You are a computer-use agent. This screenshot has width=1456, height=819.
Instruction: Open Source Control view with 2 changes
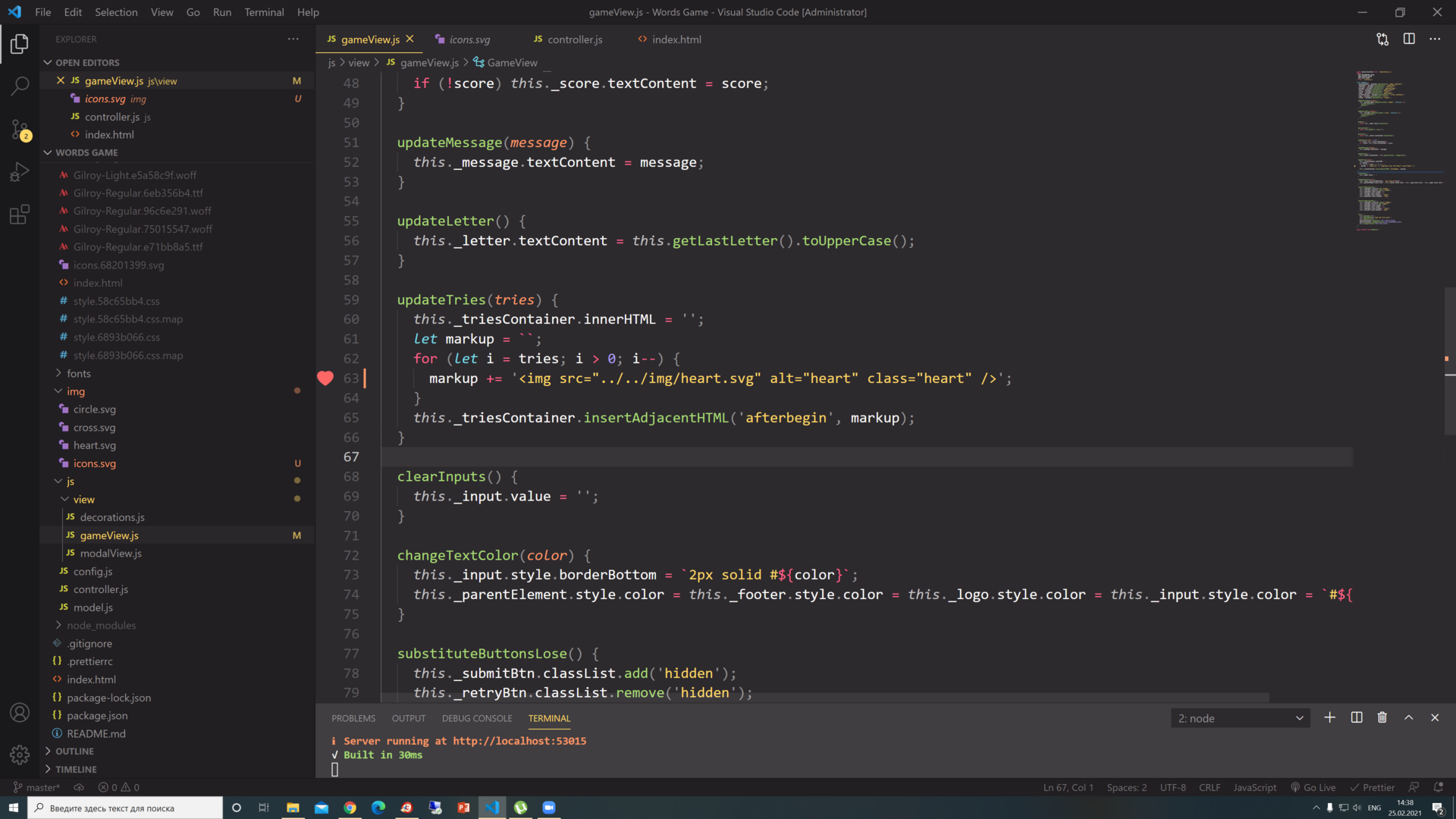click(x=20, y=130)
